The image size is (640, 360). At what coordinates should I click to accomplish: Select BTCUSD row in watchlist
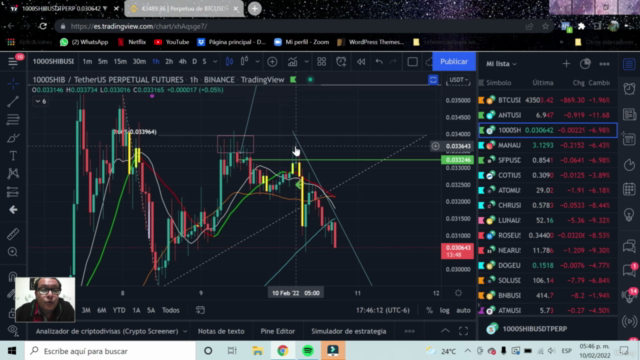pos(547,100)
